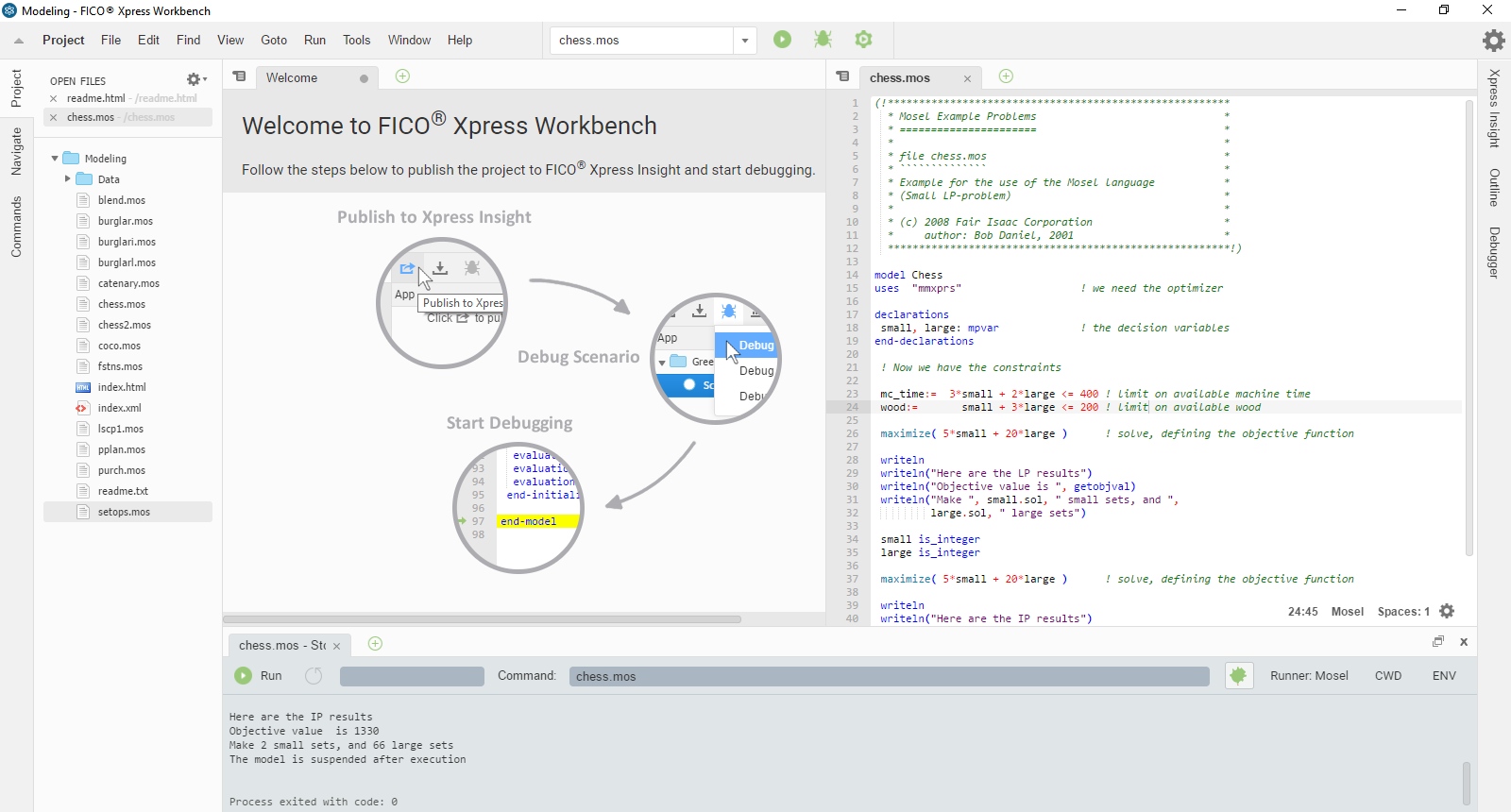The height and width of the screenshot is (812, 1511).
Task: Change the Mosel language mode
Action: (1348, 612)
